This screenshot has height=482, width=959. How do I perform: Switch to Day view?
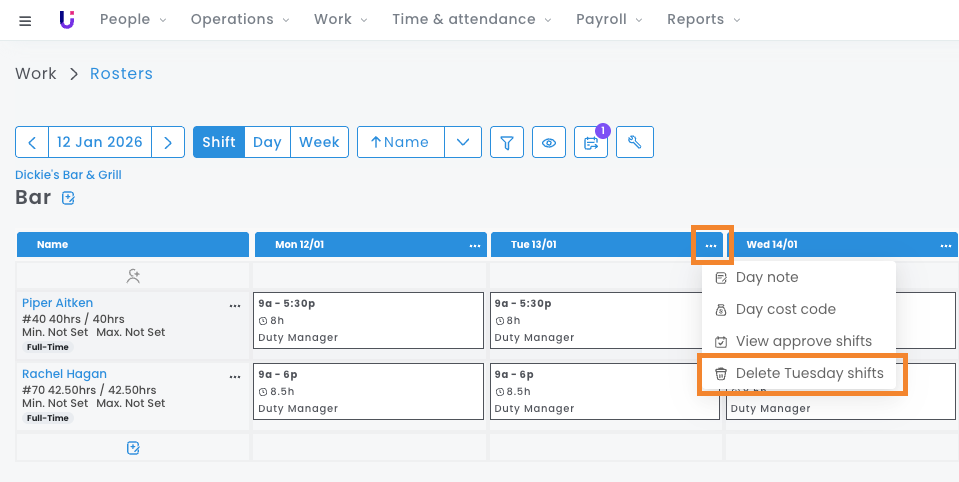(x=267, y=142)
